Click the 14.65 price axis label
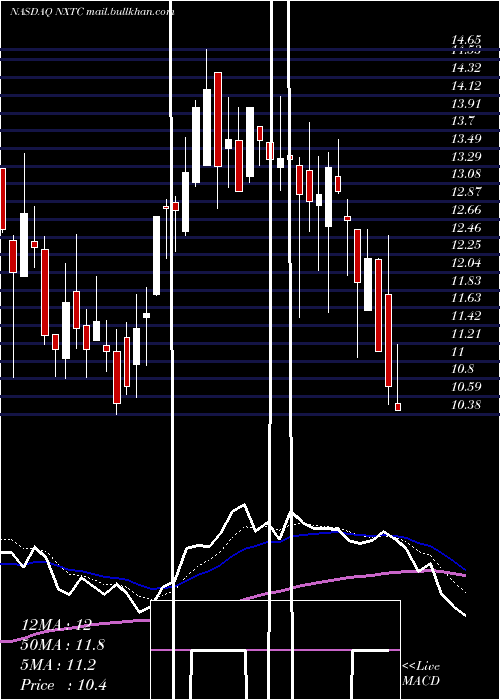The height and width of the screenshot is (700, 500). 466,41
